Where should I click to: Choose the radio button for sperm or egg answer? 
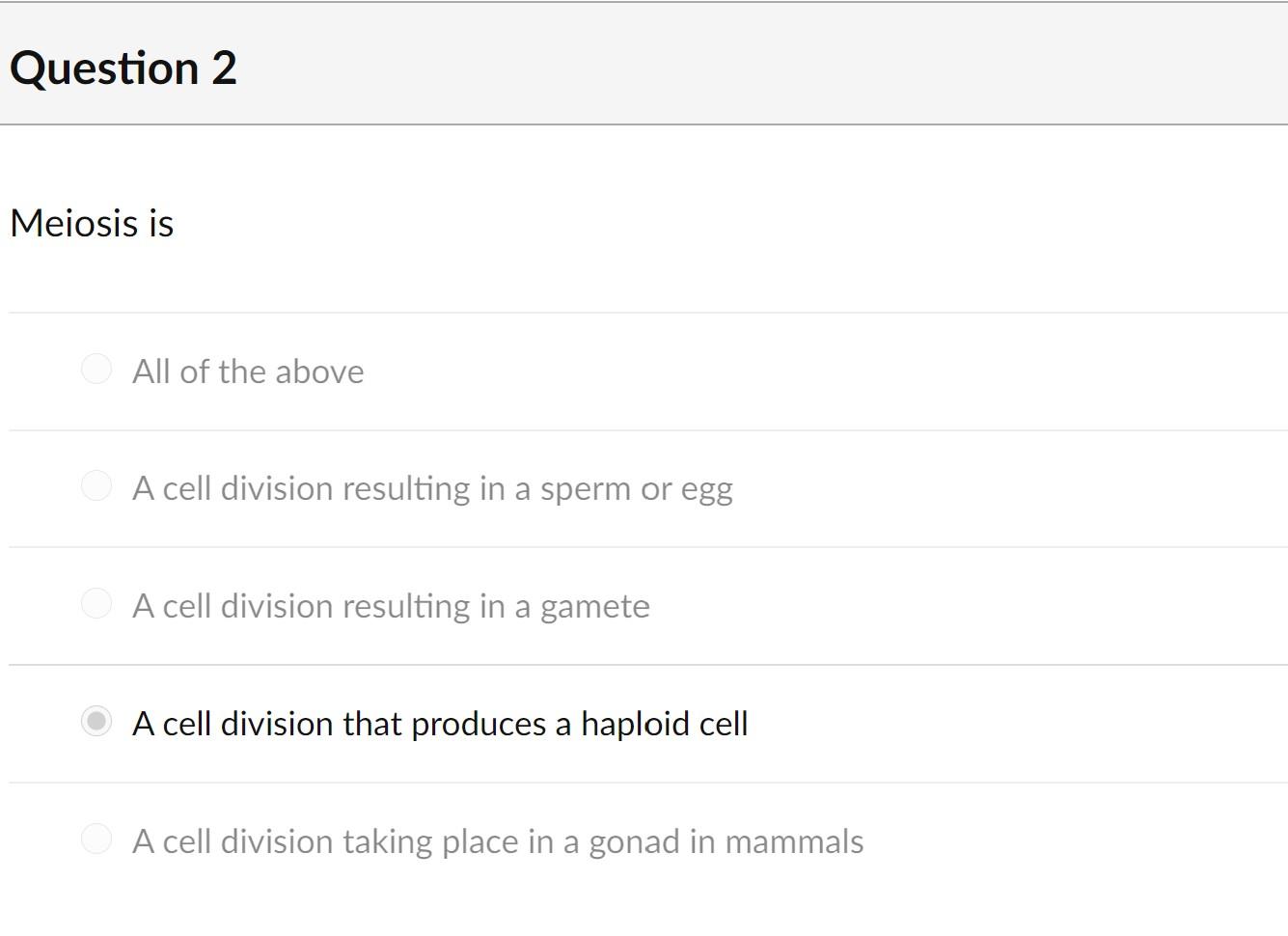coord(96,485)
